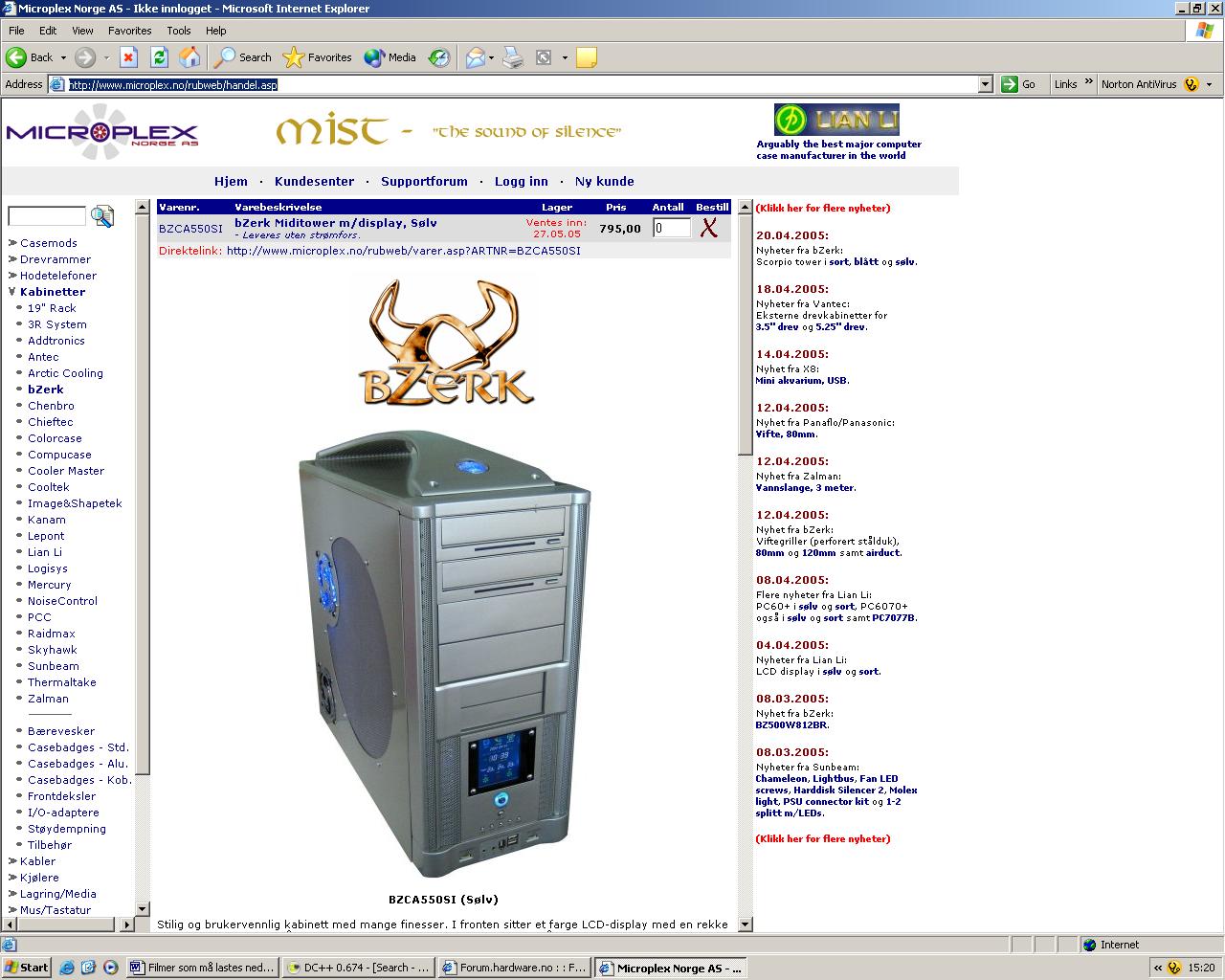This screenshot has width=1225, height=980.
Task: Open the Forward button history dropdown arrow
Action: point(106,57)
